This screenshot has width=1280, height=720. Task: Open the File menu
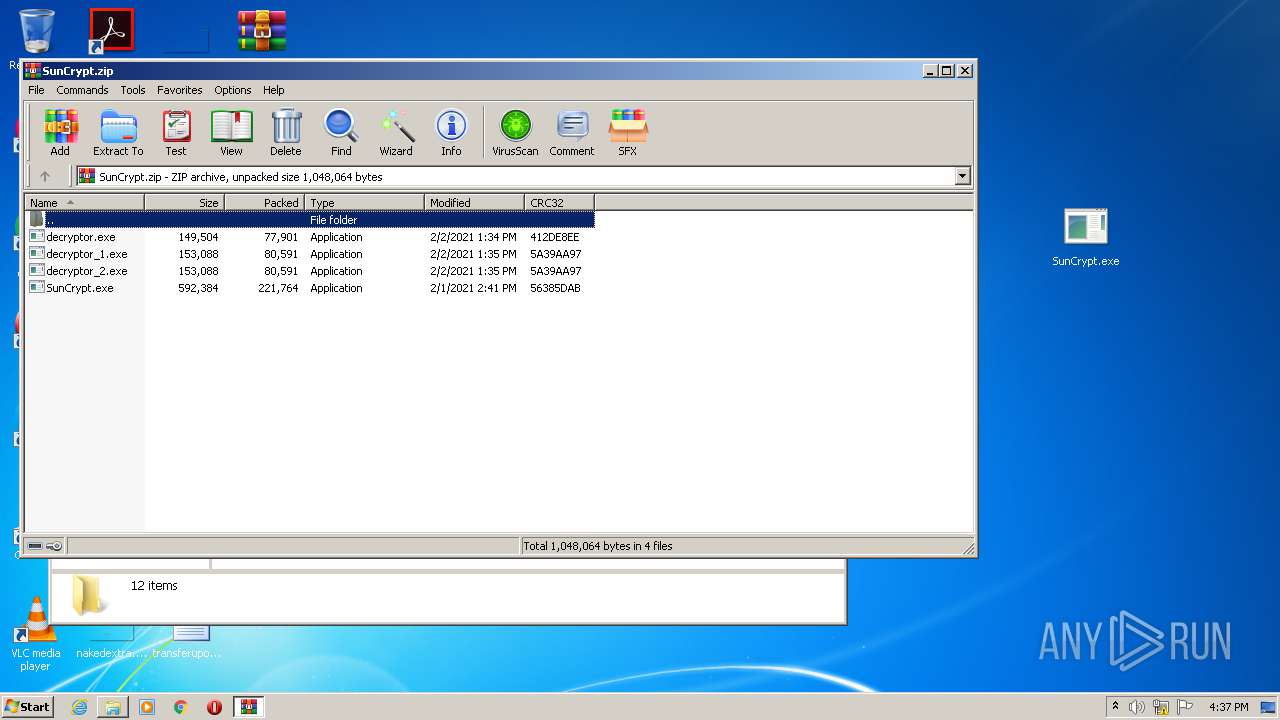(x=36, y=90)
